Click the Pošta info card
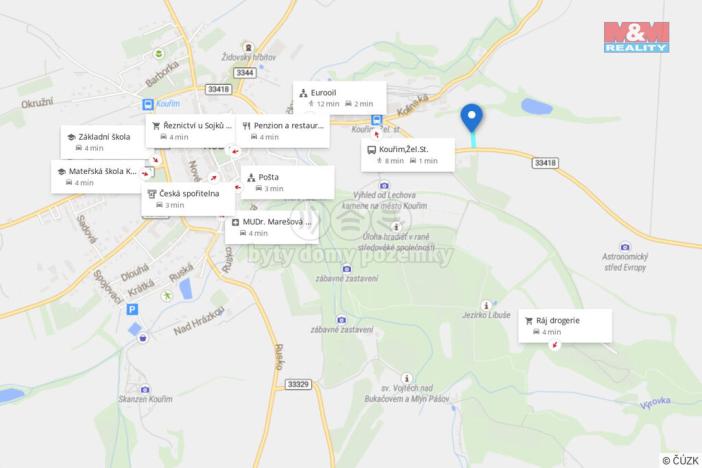 (x=287, y=182)
